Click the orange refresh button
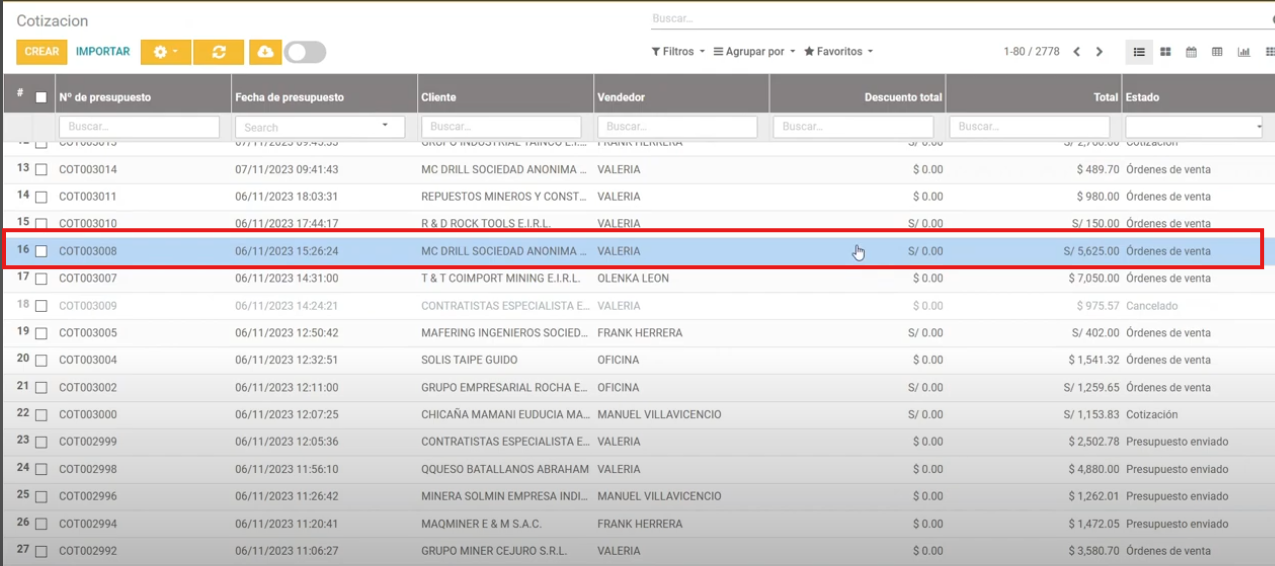Image resolution: width=1275 pixels, height=566 pixels. coord(218,52)
